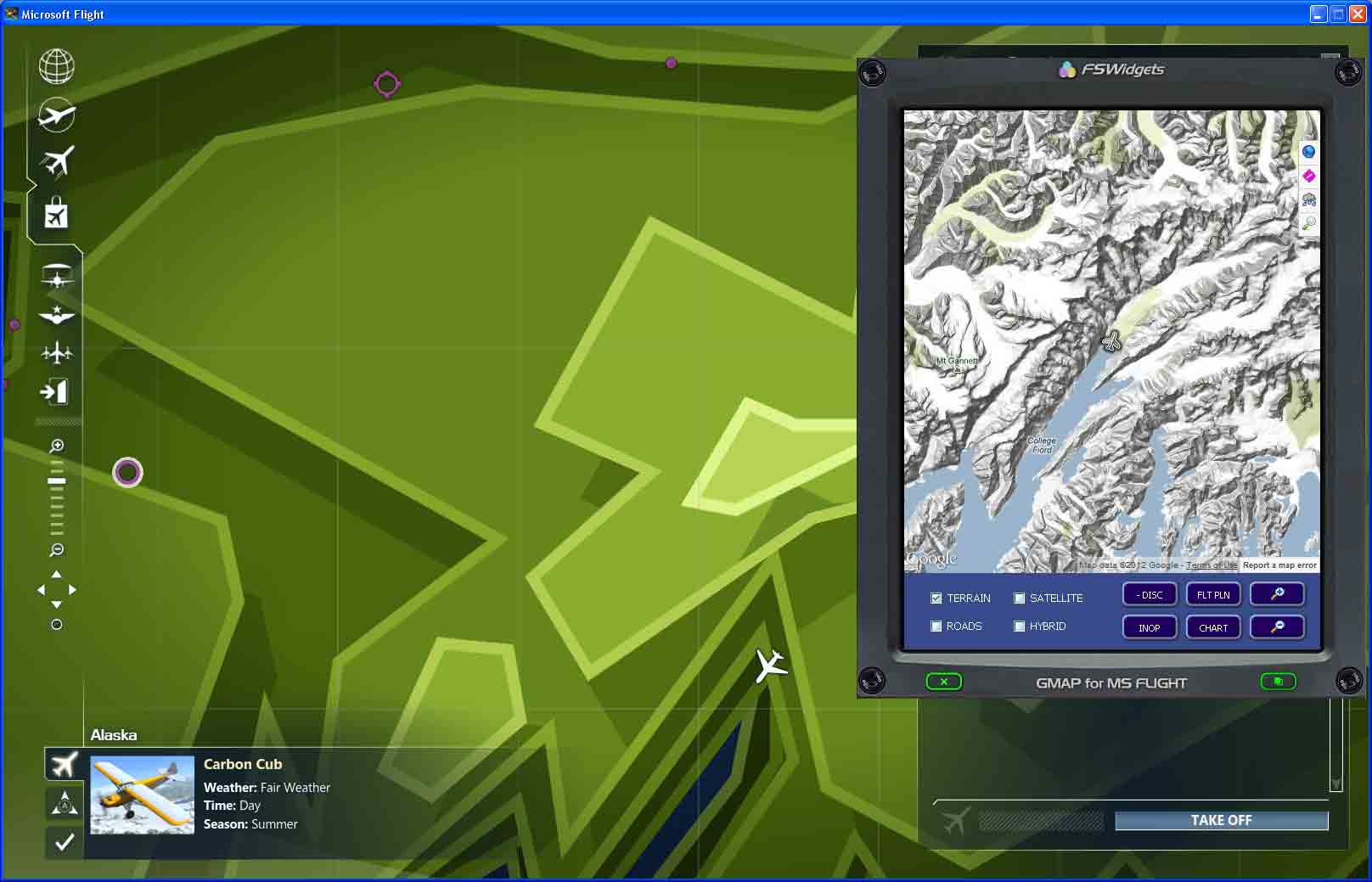Click GMAP zoom-out magnifier button

pos(1277,627)
